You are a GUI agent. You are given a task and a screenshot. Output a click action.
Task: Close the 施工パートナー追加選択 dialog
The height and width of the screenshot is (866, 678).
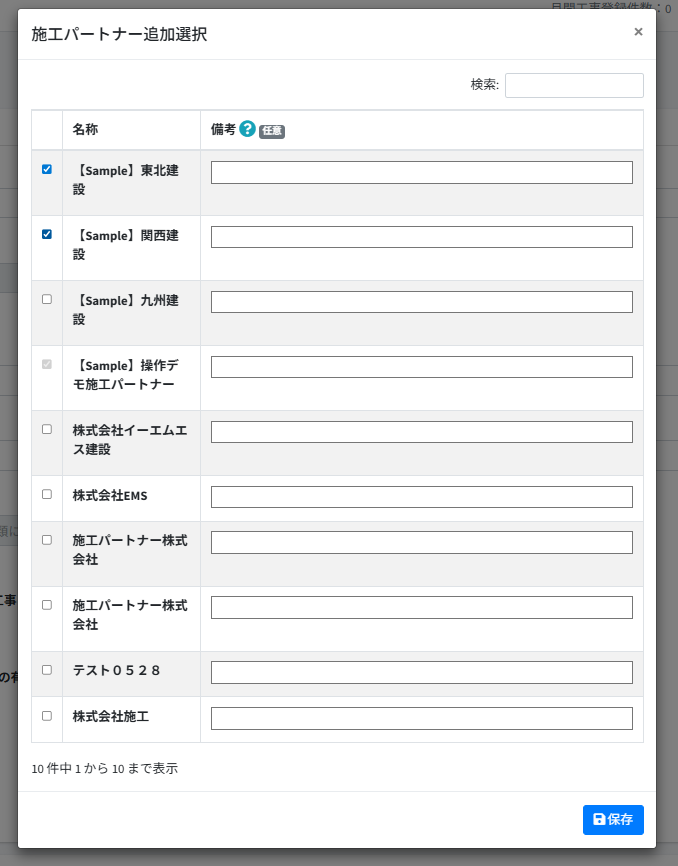[638, 32]
